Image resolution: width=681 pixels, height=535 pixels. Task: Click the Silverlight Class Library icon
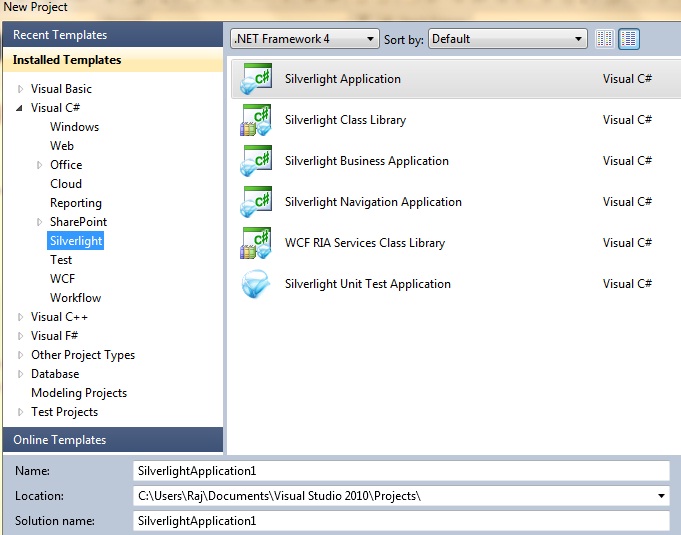coord(256,120)
